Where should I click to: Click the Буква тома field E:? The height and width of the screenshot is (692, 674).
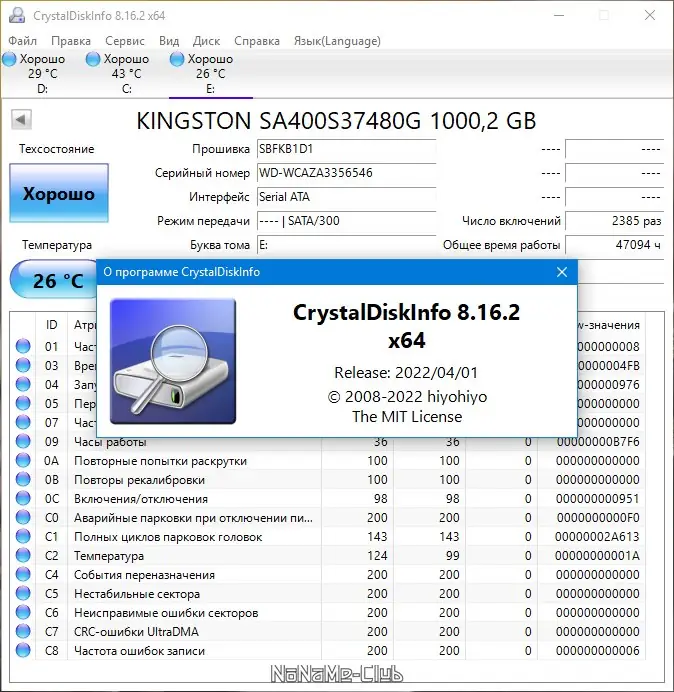click(x=346, y=244)
